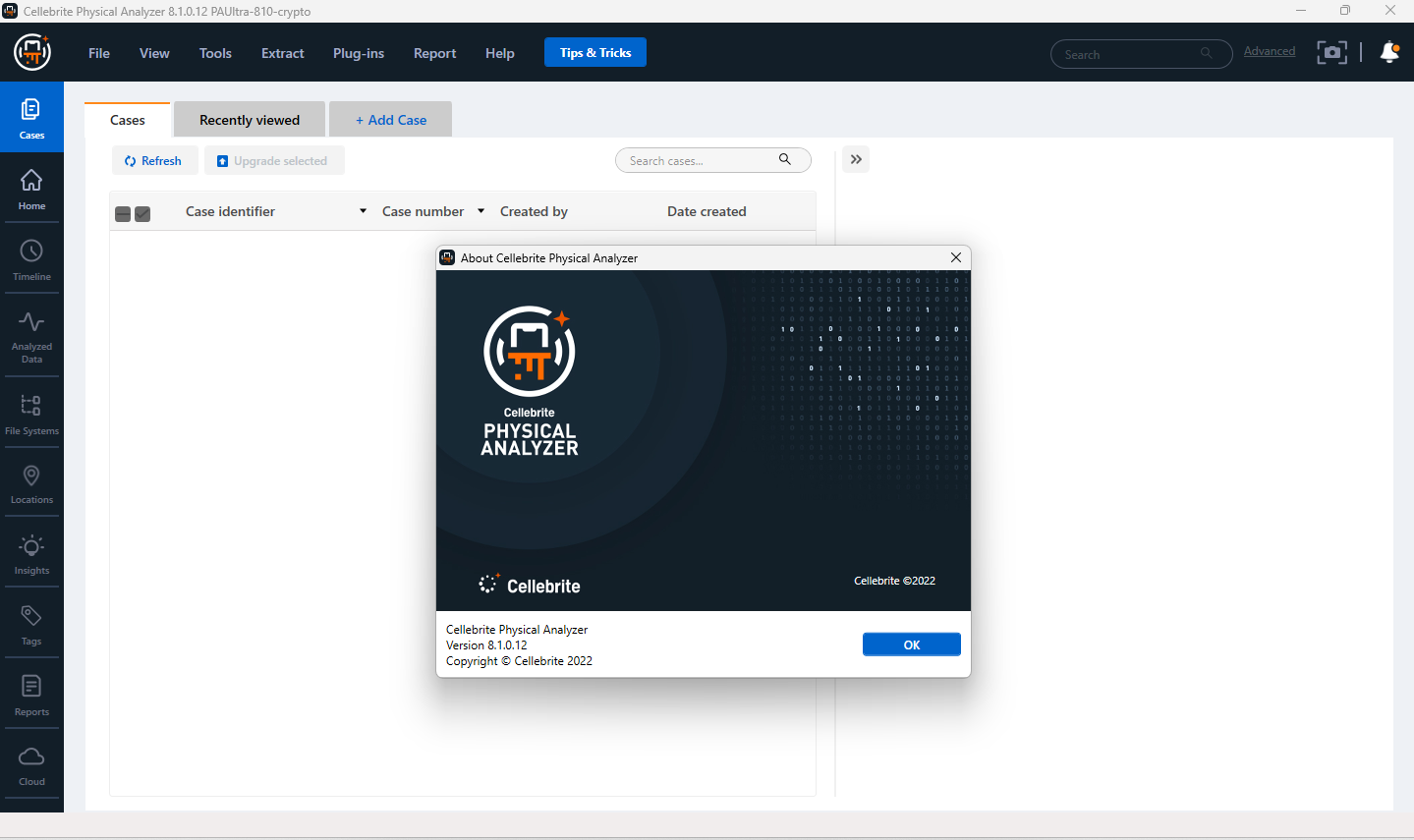Open Locations in the sidebar
1414x840 pixels.
click(x=31, y=484)
